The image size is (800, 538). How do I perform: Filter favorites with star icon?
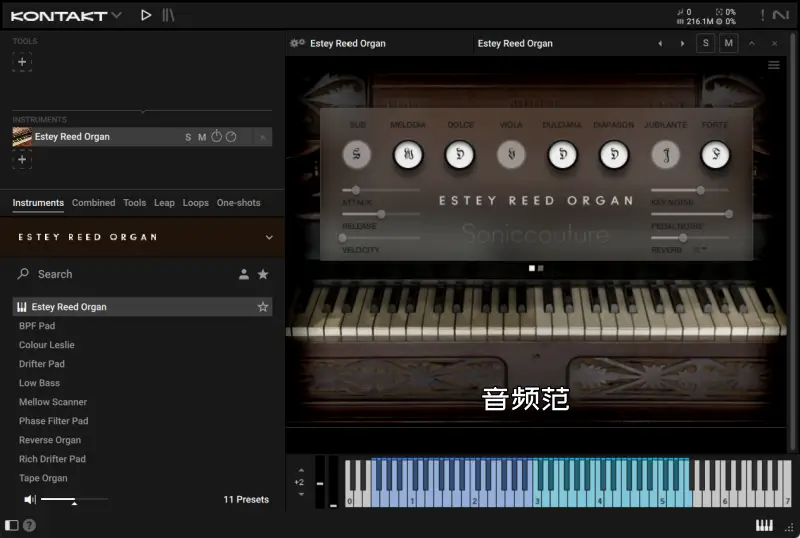[263, 274]
